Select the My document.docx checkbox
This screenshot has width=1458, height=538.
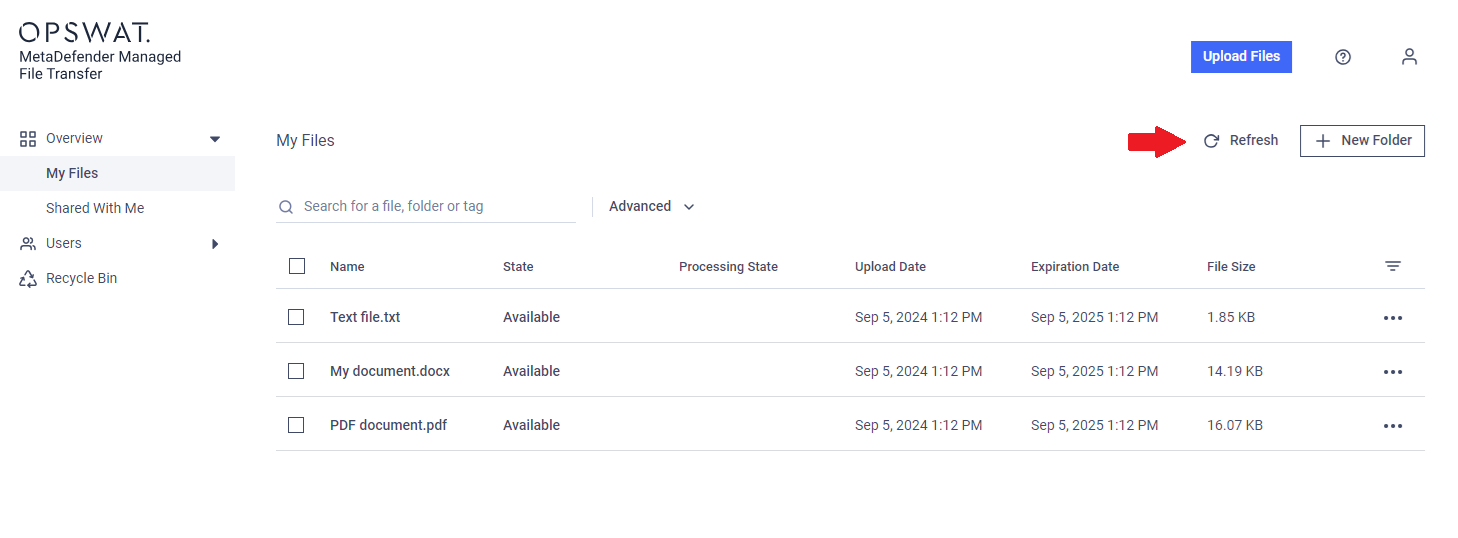coord(296,371)
